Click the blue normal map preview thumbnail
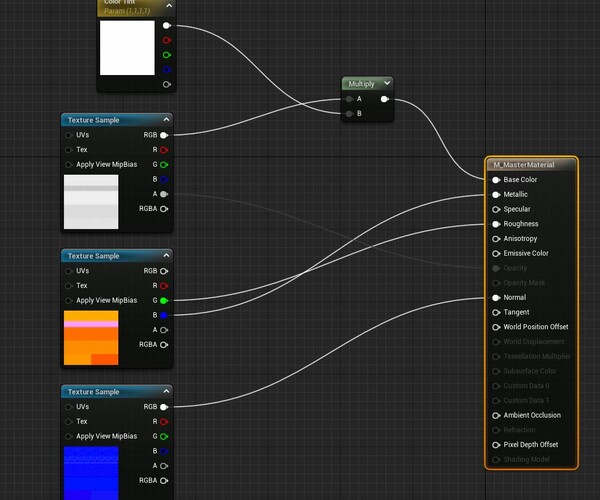Image resolution: width=600 pixels, height=500 pixels. point(91,473)
